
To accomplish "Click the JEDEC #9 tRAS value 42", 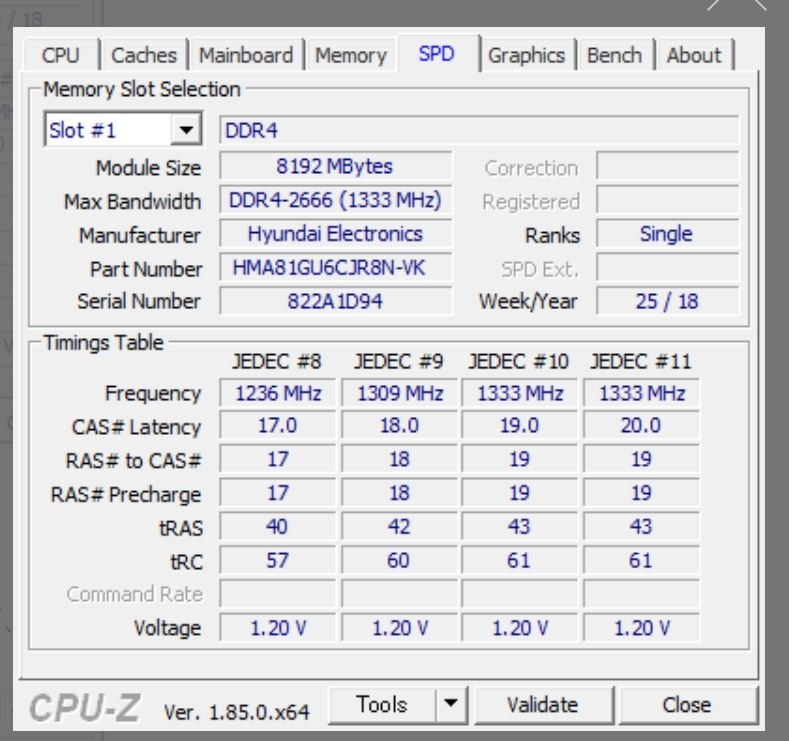I will [x=400, y=527].
